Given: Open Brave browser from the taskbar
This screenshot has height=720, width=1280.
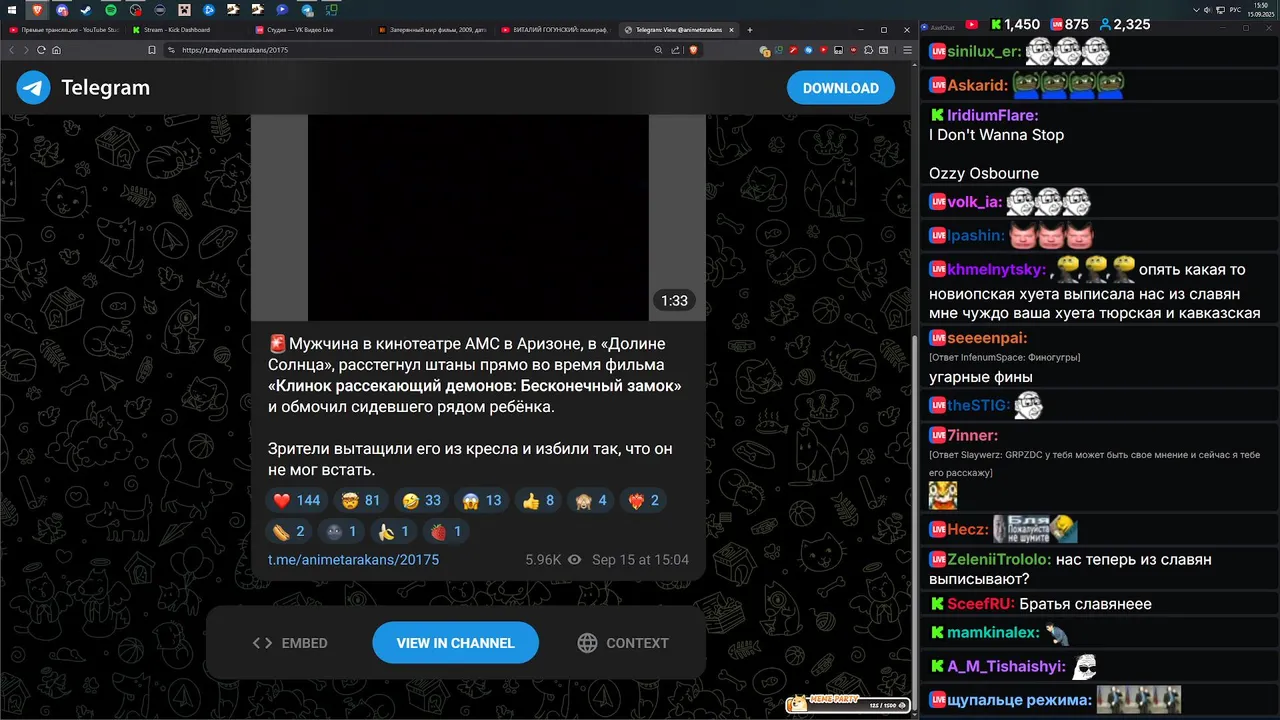Looking at the screenshot, I should pos(37,10).
